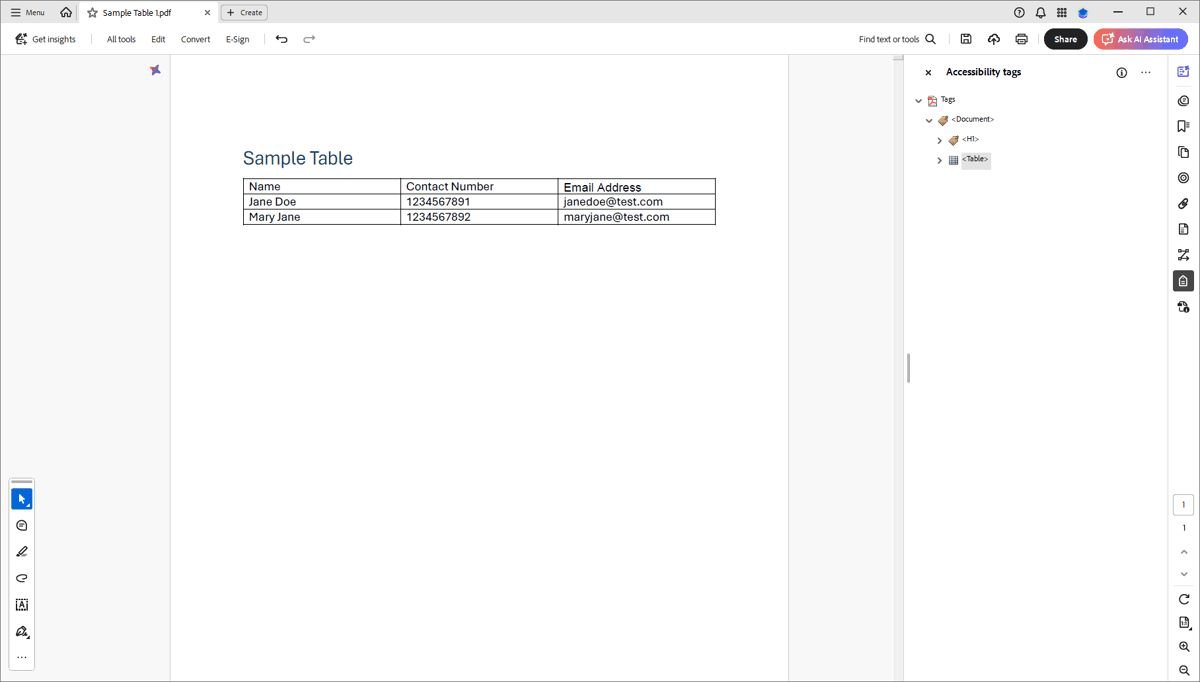The width and height of the screenshot is (1200, 682).
Task: Zoom in on the document
Action: click(x=1184, y=647)
